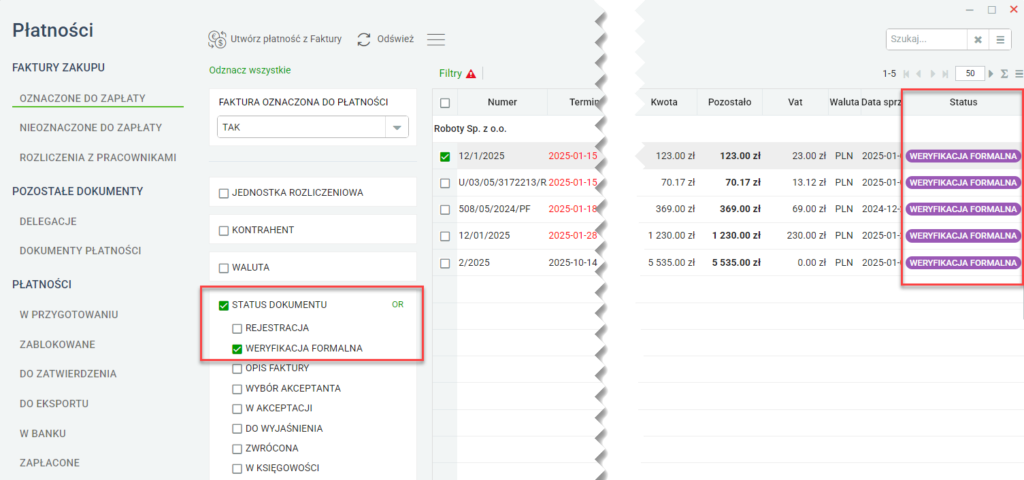Check ZWRÓCONA status option
This screenshot has width=1024, height=480.
[237, 449]
